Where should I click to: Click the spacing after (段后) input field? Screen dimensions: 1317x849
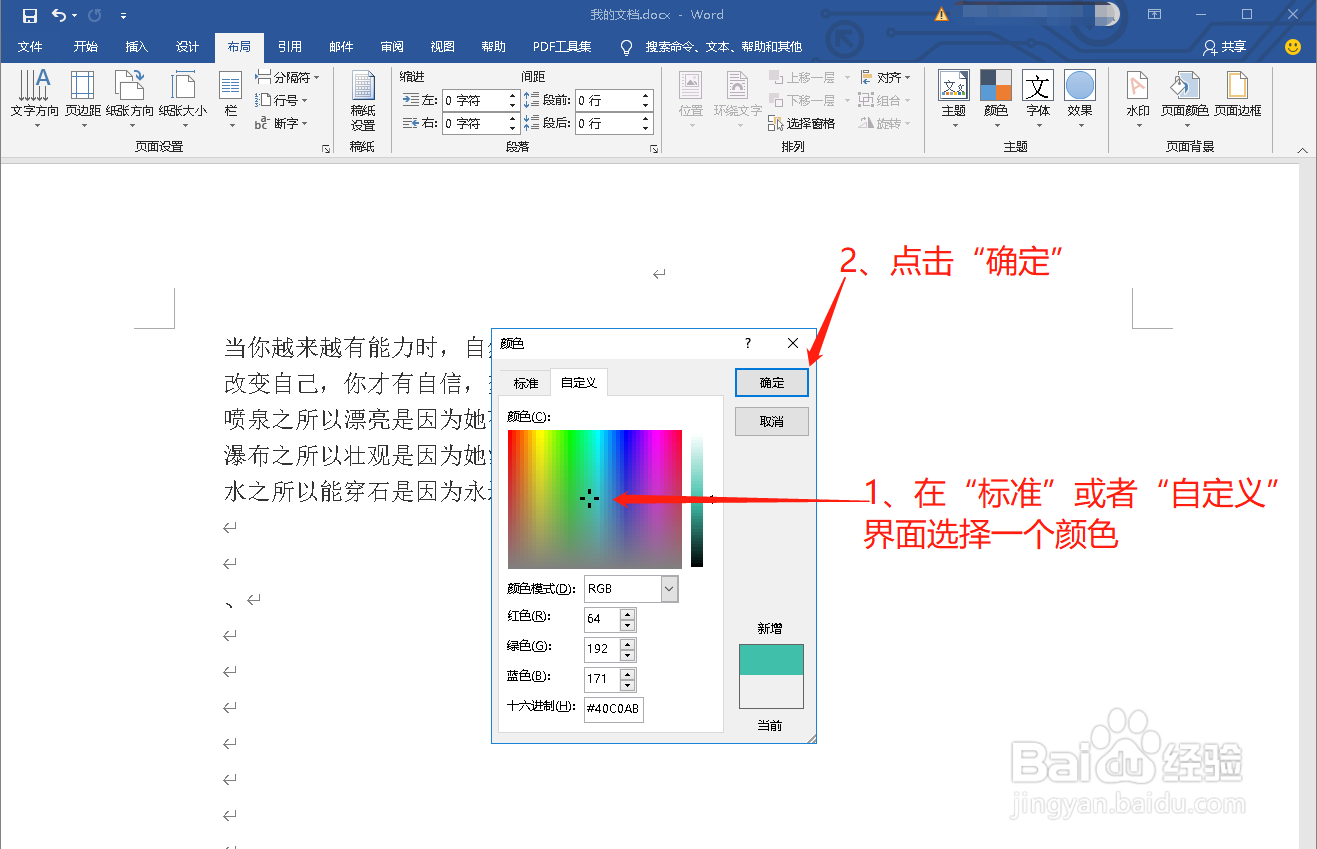pos(608,123)
